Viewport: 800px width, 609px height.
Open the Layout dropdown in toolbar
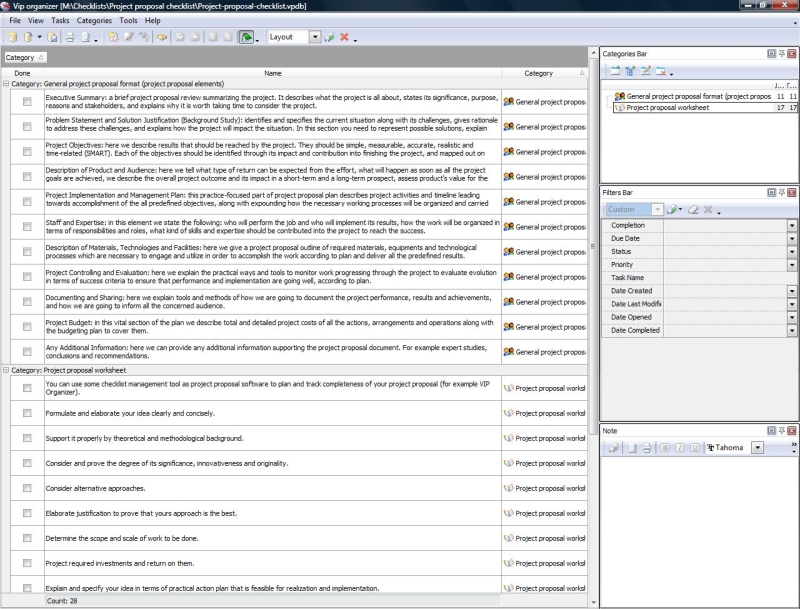click(315, 37)
